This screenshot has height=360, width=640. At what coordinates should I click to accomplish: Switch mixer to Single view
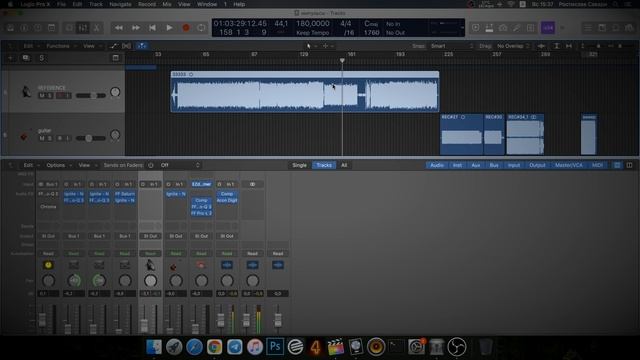click(299, 165)
